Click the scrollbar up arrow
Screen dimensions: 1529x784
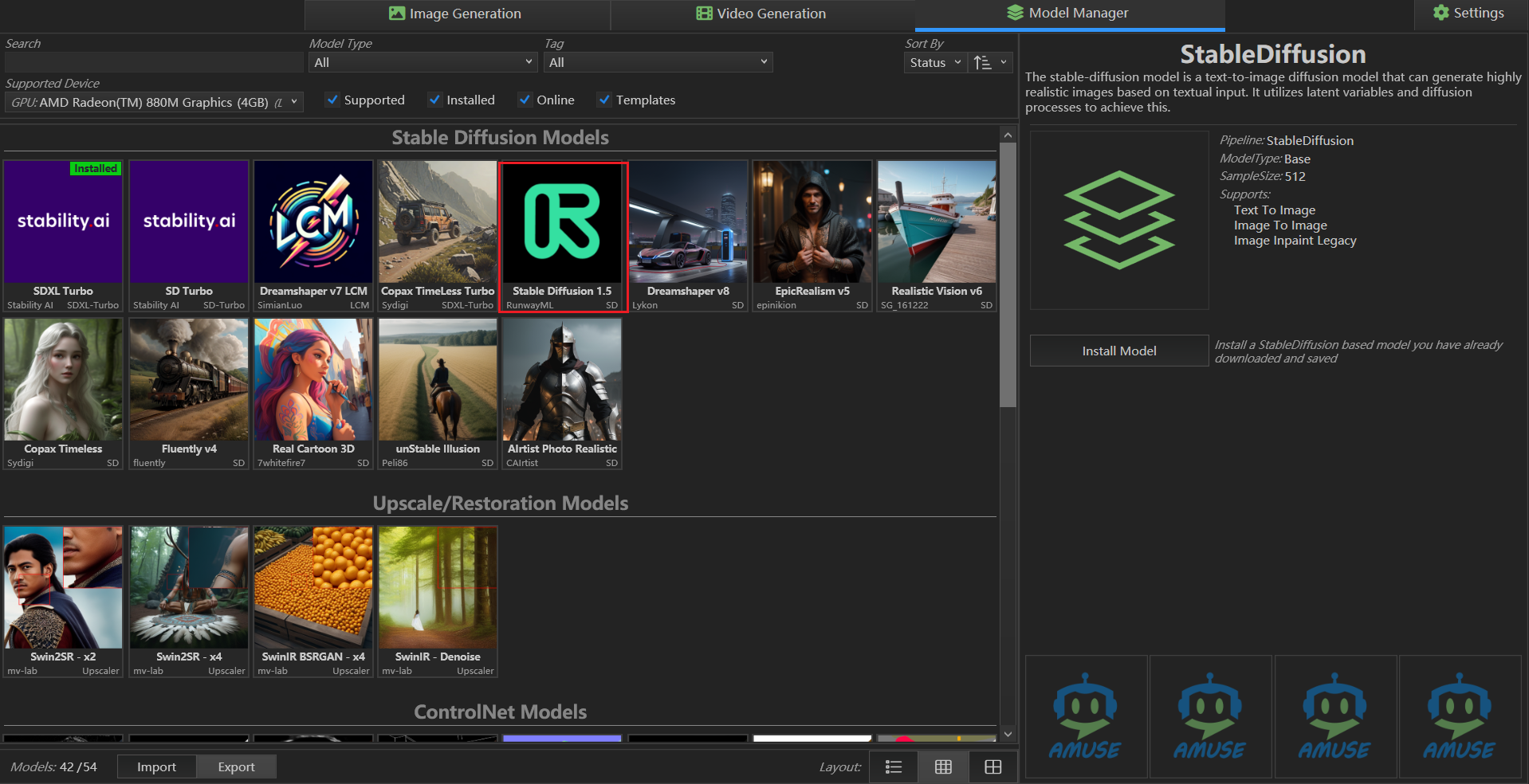pos(1008,135)
